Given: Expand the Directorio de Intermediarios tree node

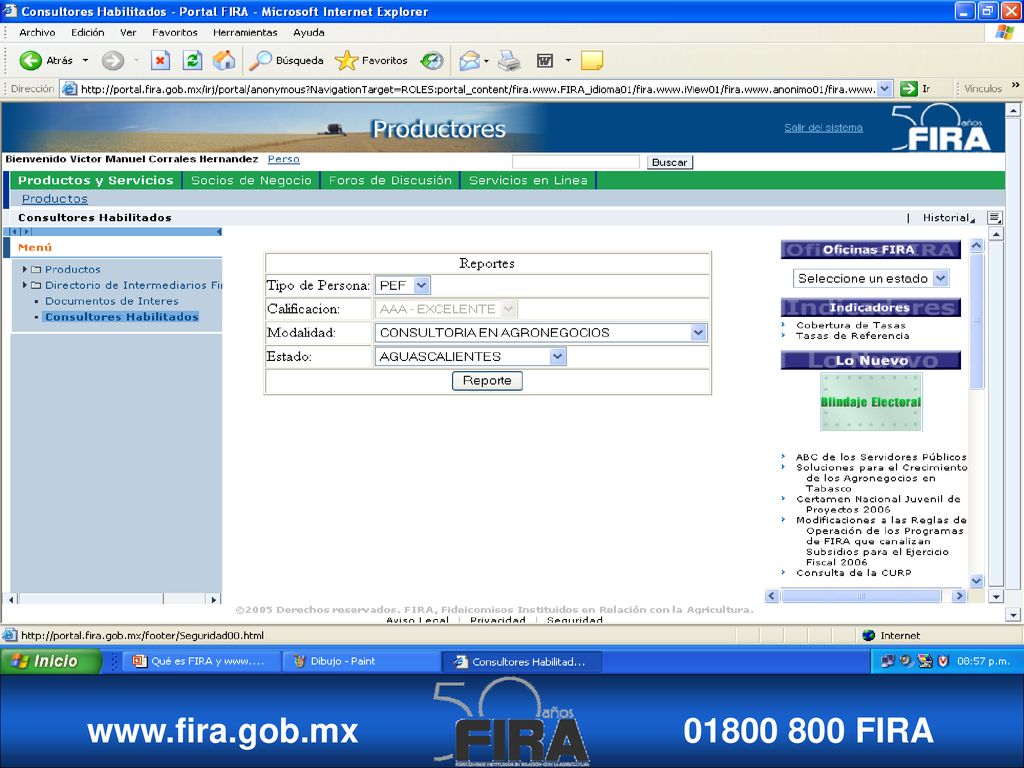Looking at the screenshot, I should coord(25,285).
